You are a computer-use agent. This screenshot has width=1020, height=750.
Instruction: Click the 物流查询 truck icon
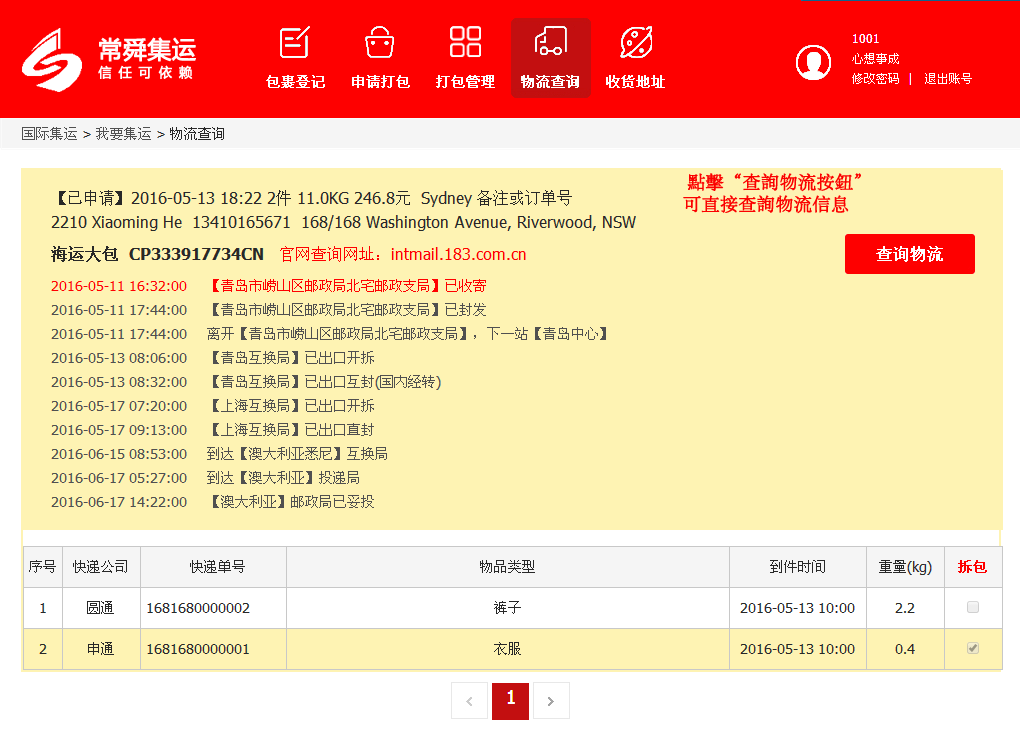click(550, 43)
